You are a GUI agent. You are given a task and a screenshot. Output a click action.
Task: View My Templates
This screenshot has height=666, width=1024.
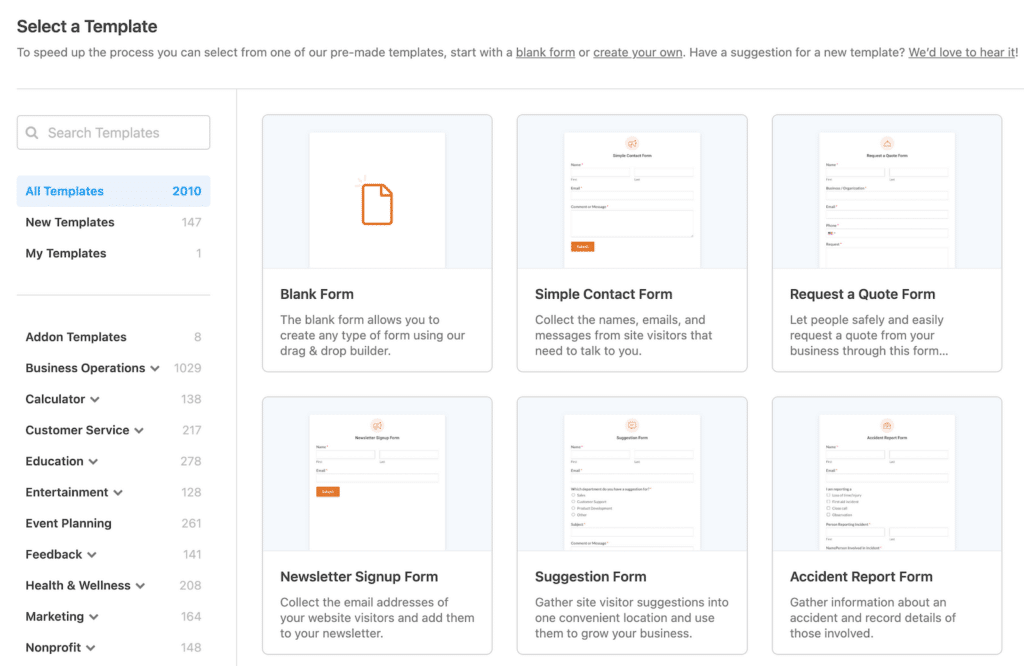66,253
